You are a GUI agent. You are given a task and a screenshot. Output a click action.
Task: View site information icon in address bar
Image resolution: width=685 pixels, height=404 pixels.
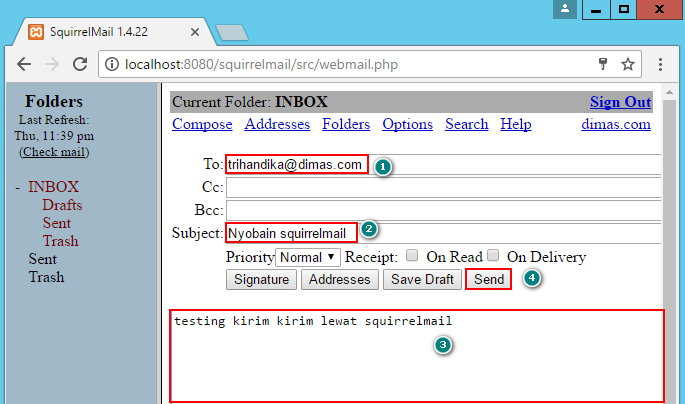112,64
